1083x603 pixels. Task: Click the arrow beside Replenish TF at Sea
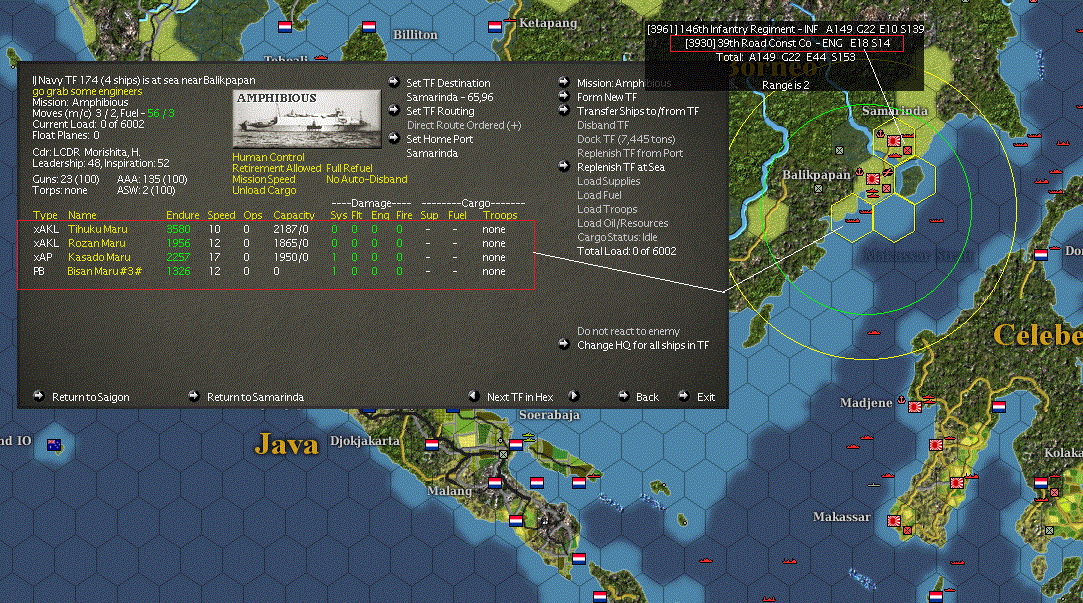[564, 166]
